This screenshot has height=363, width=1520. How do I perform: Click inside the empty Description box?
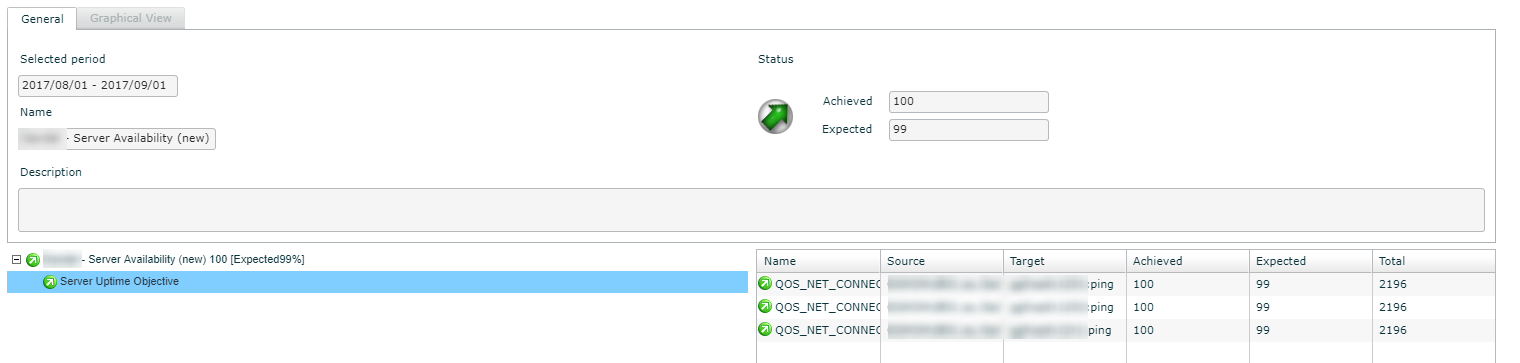(751, 210)
